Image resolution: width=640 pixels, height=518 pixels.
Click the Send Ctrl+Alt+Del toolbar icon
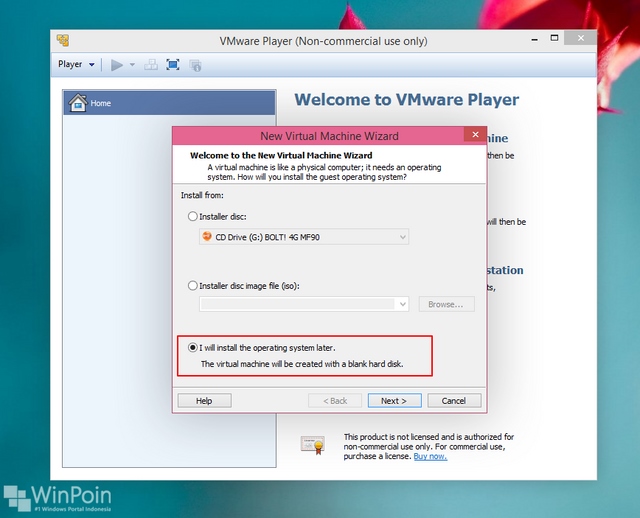(151, 65)
